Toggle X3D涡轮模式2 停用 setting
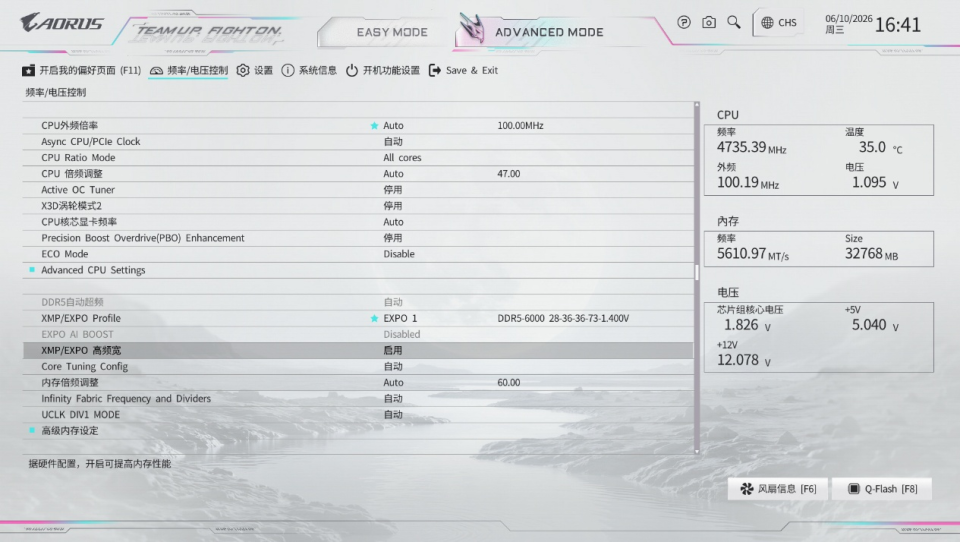 pyautogui.click(x=393, y=206)
